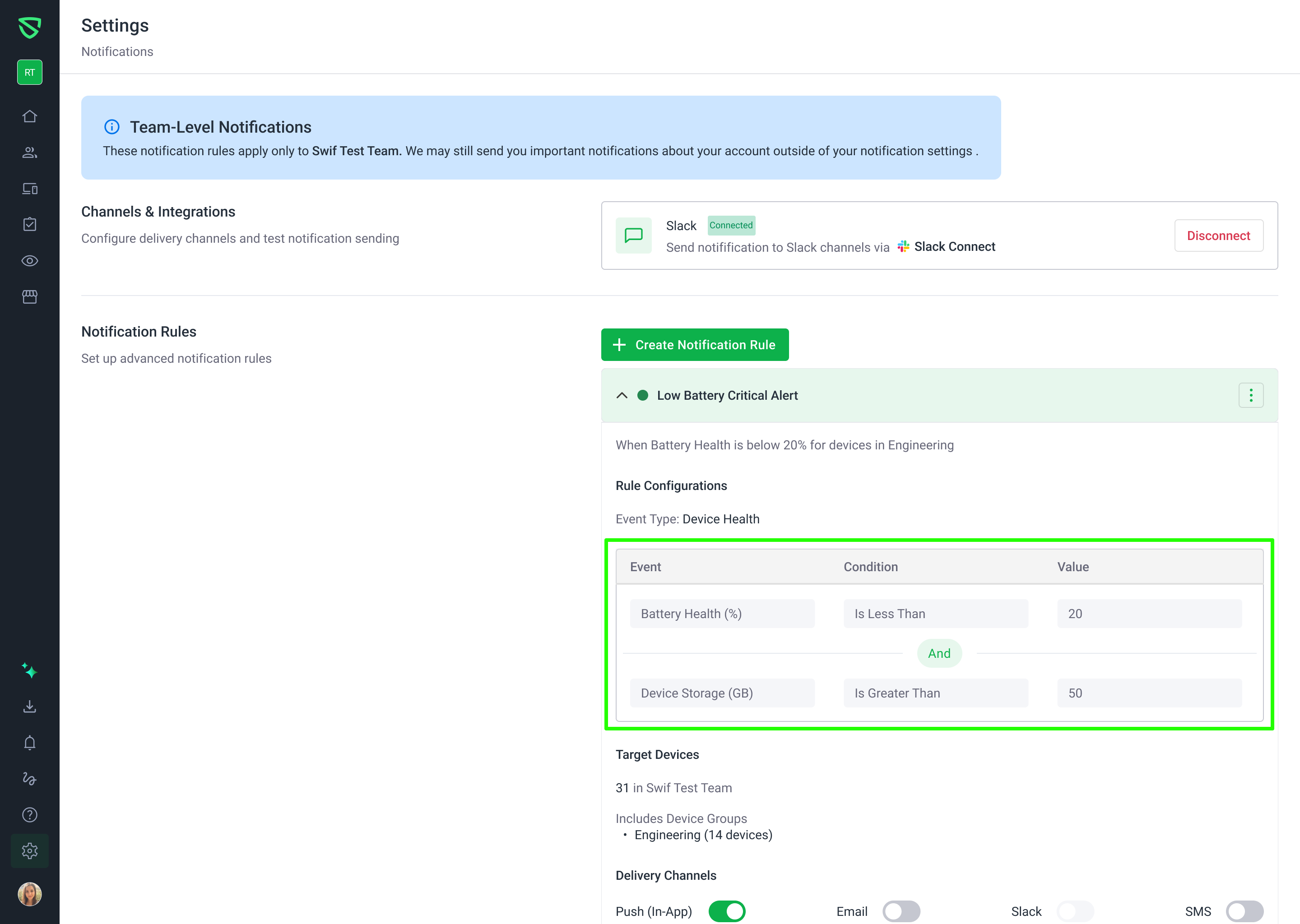Enable the Email delivery toggle

click(901, 911)
